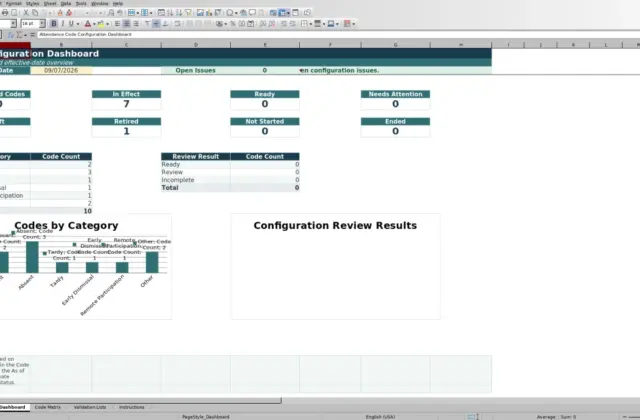Open the font size dropdown
The width and height of the screenshot is (640, 420).
(42, 24)
